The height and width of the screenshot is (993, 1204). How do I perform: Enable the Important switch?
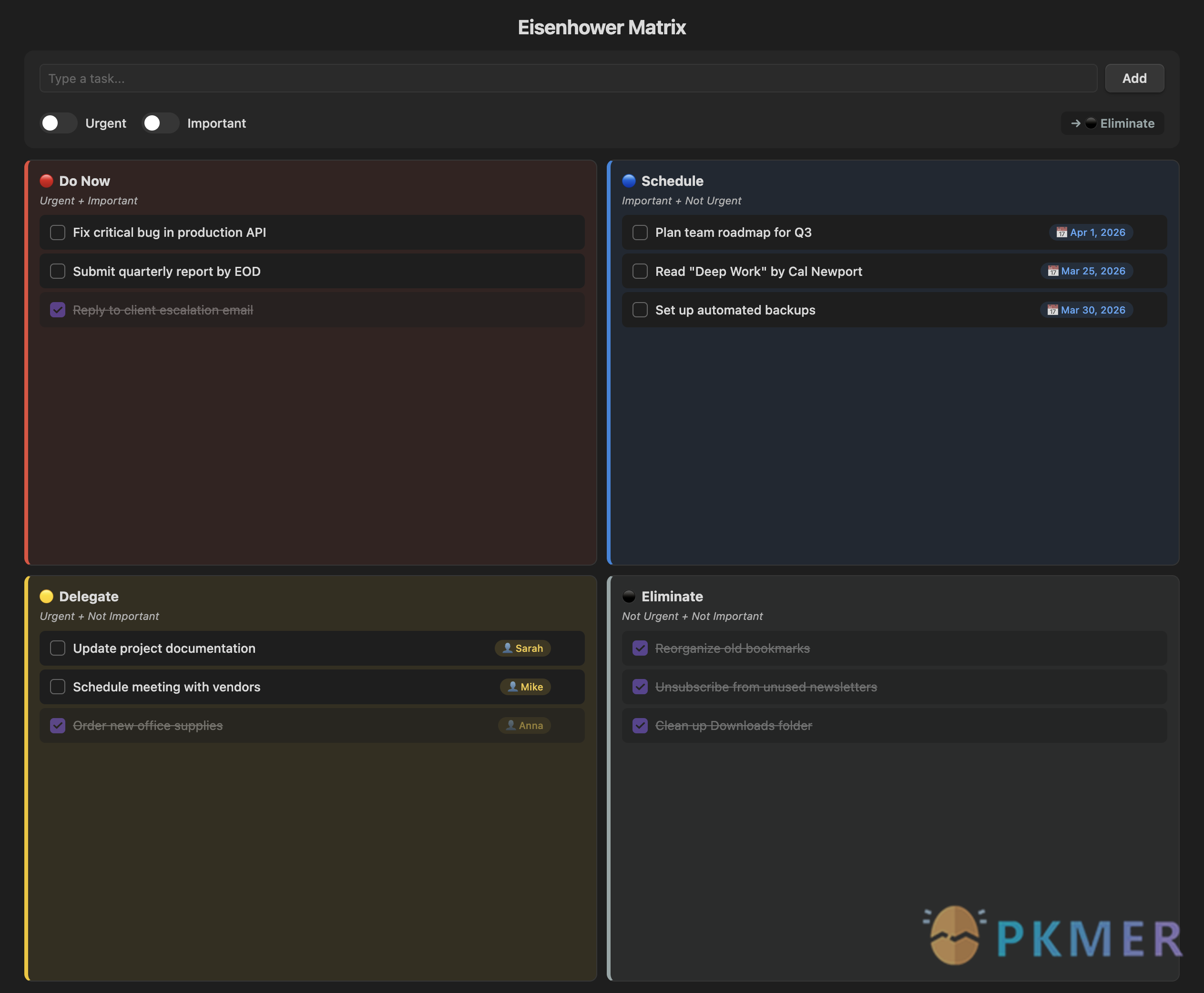coord(160,123)
